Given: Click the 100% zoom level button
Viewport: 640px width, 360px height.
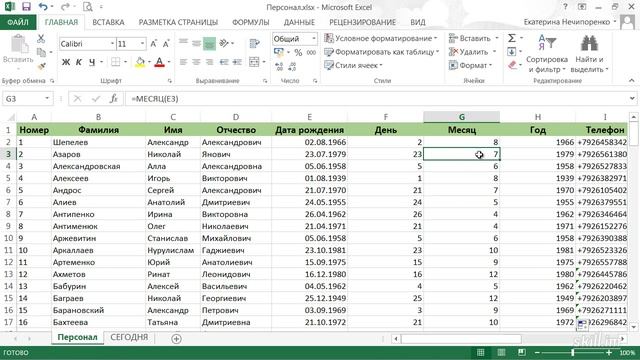Looking at the screenshot, I should (627, 353).
